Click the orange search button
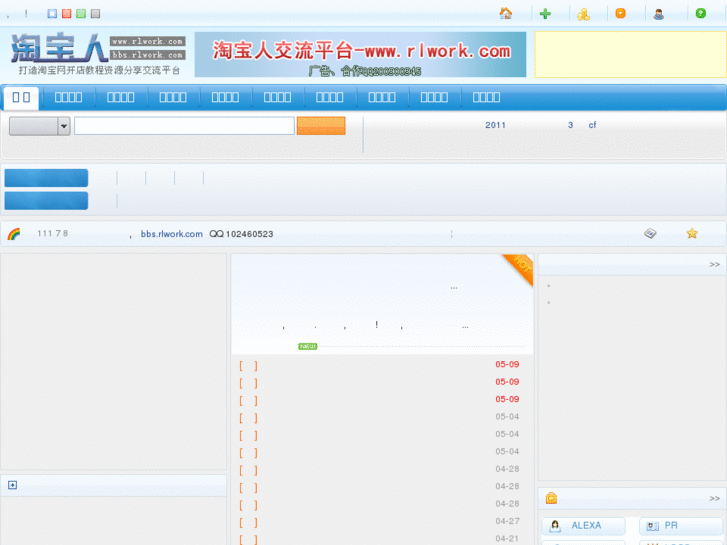 [321, 126]
